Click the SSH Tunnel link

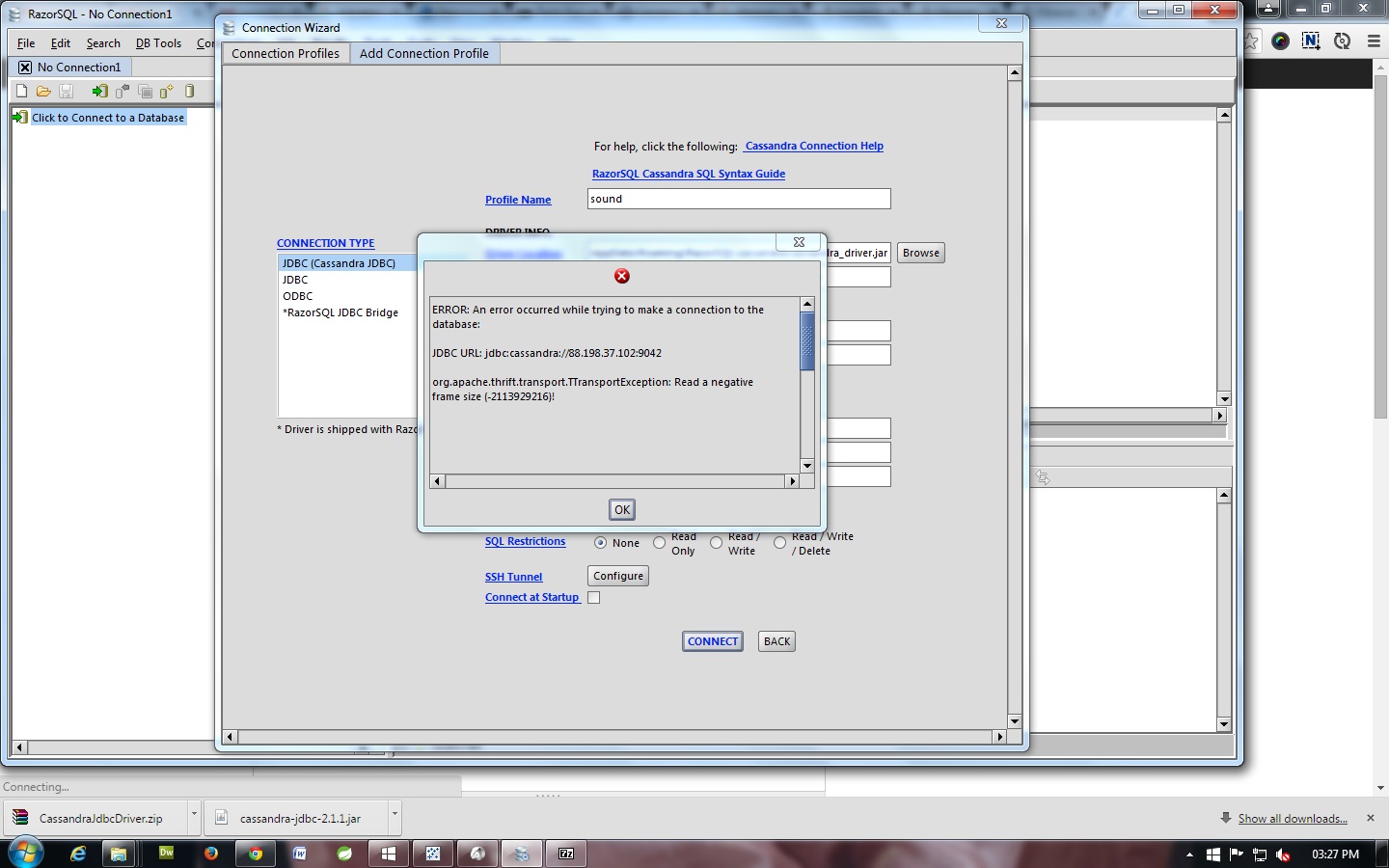tap(513, 578)
